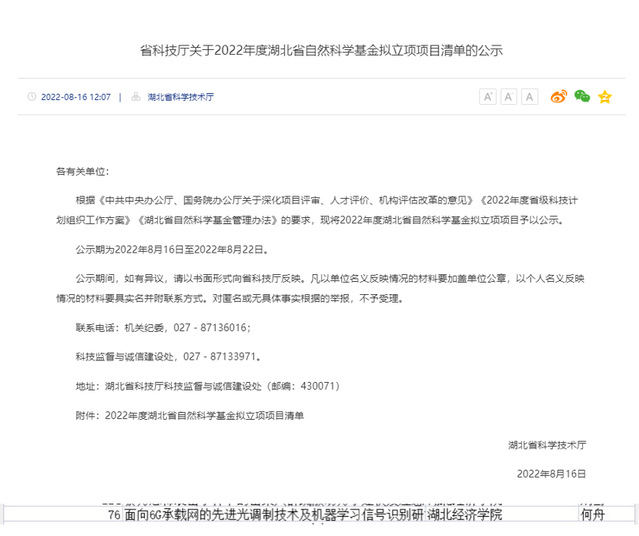
Task: Click the signature date 2022年8月16日
Action: coord(563,472)
